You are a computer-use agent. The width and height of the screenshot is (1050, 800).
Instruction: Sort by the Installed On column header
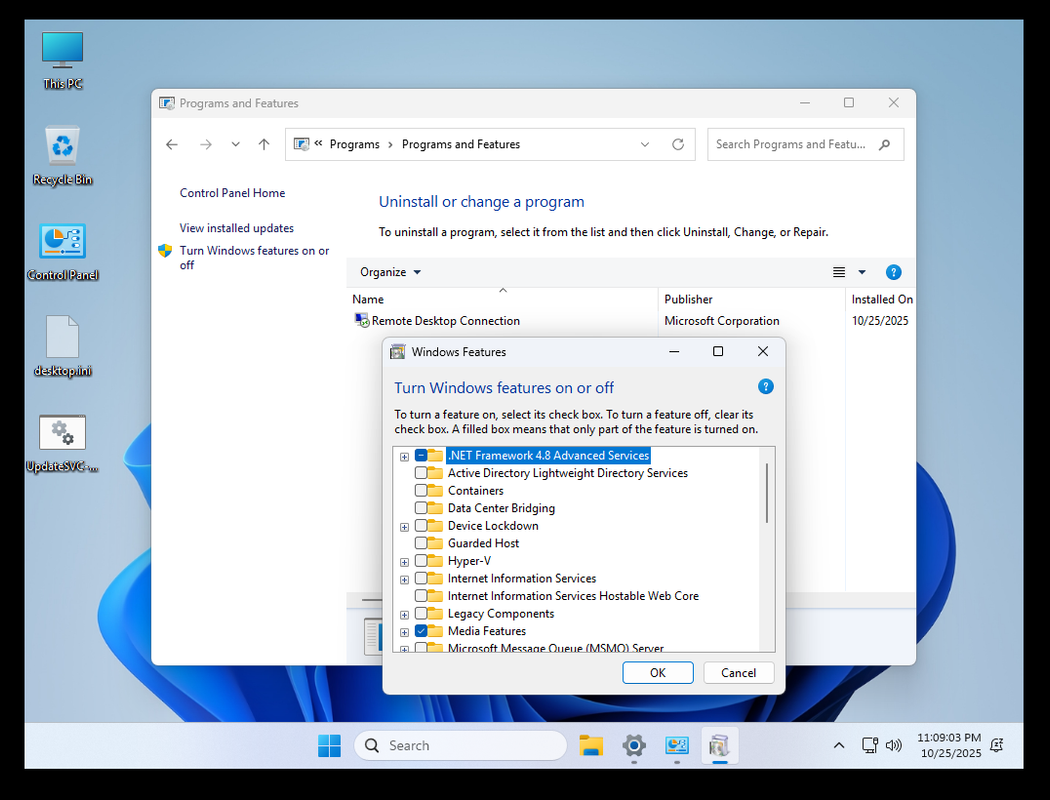881,299
